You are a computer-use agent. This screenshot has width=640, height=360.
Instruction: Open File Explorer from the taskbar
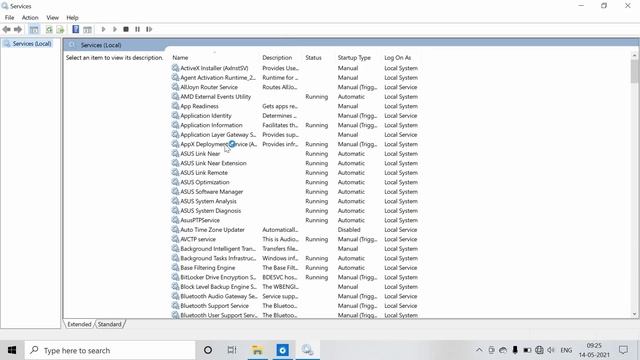pos(258,350)
